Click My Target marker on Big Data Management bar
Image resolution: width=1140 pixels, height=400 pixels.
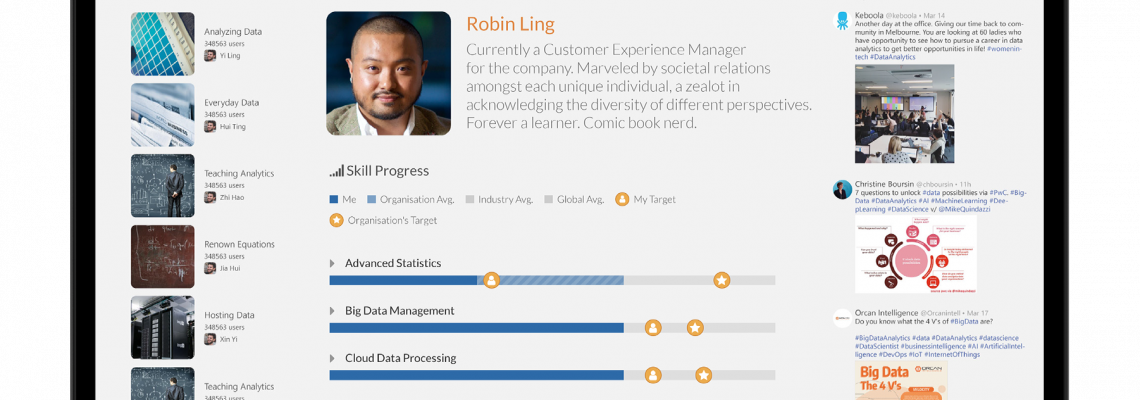tap(653, 328)
